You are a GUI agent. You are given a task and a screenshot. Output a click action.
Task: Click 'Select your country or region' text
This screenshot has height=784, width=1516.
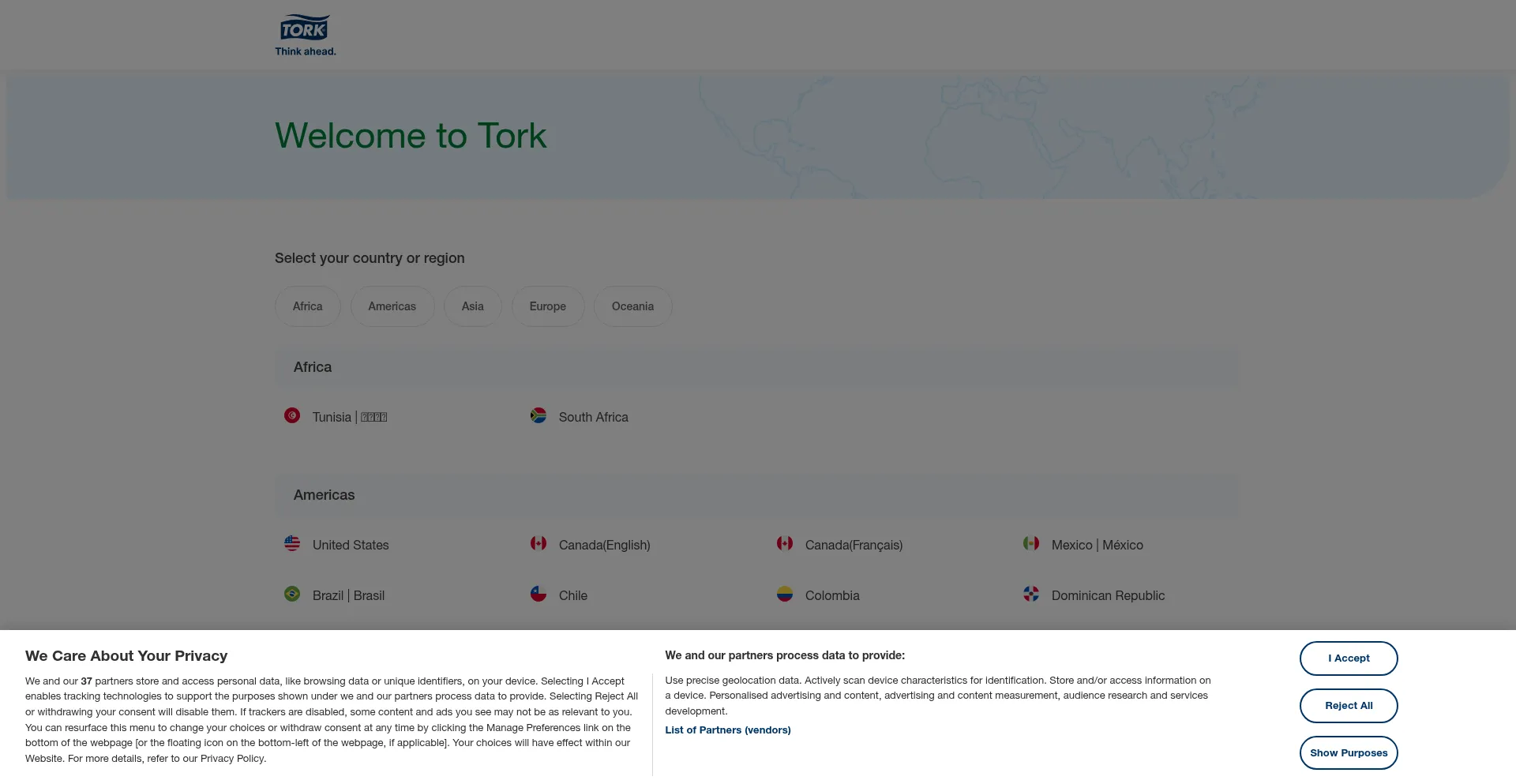point(370,258)
